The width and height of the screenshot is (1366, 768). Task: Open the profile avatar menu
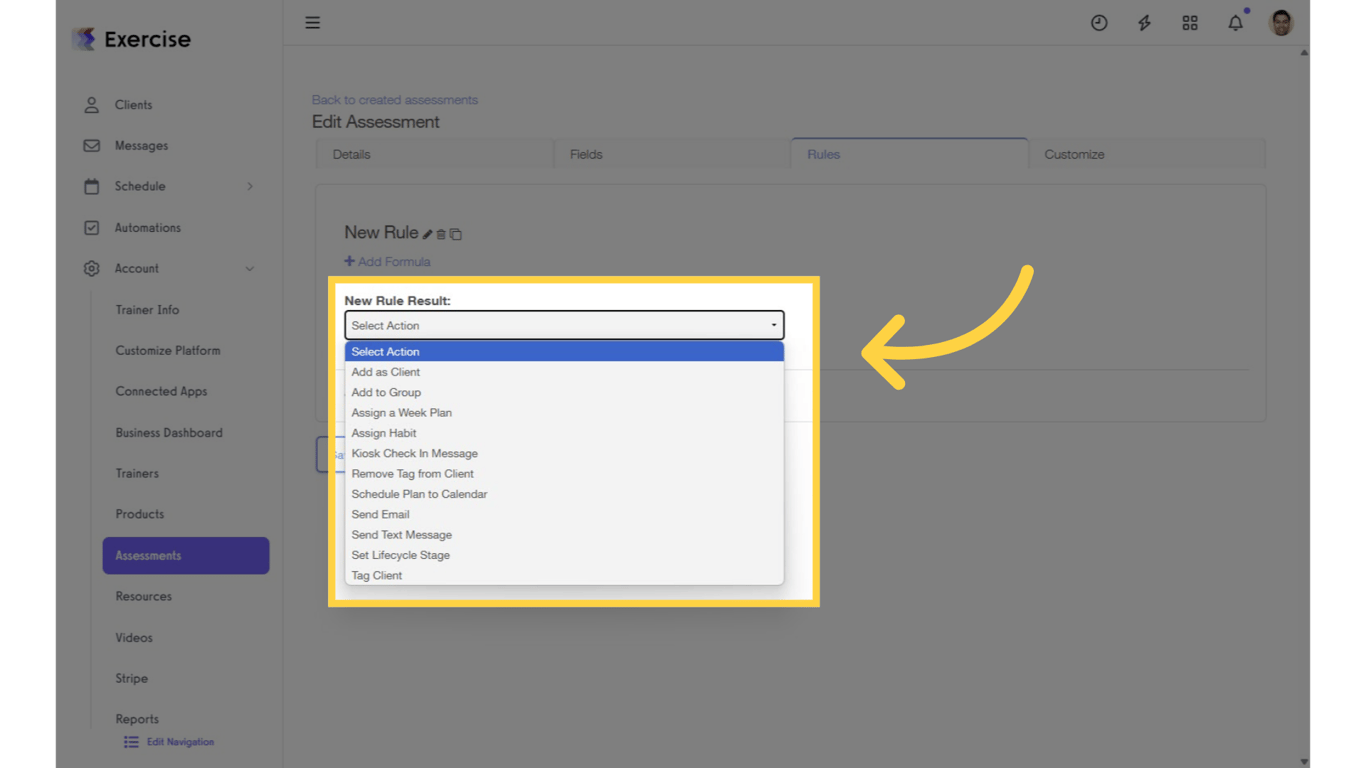[1281, 22]
